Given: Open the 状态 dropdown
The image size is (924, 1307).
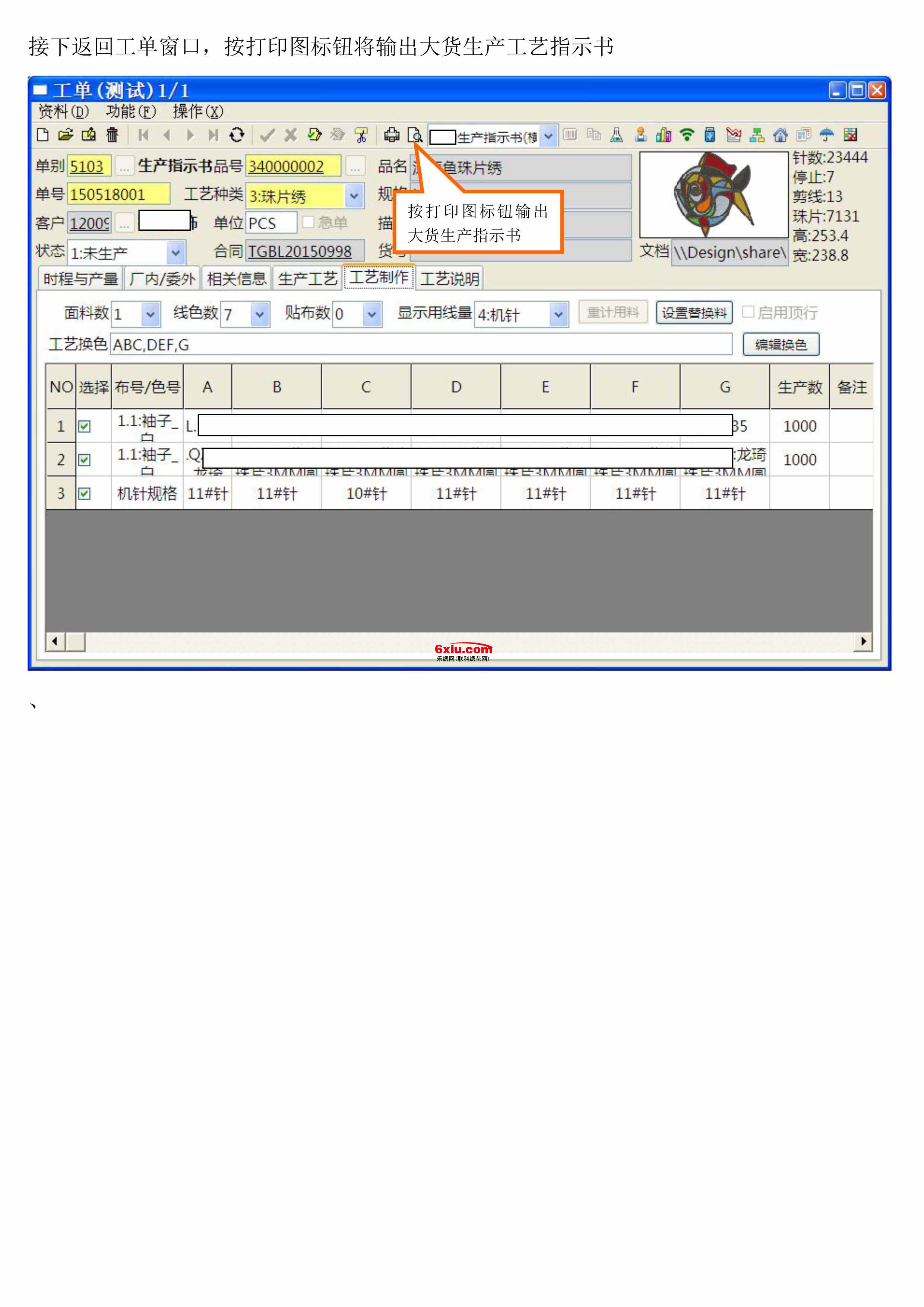Looking at the screenshot, I should [176, 252].
